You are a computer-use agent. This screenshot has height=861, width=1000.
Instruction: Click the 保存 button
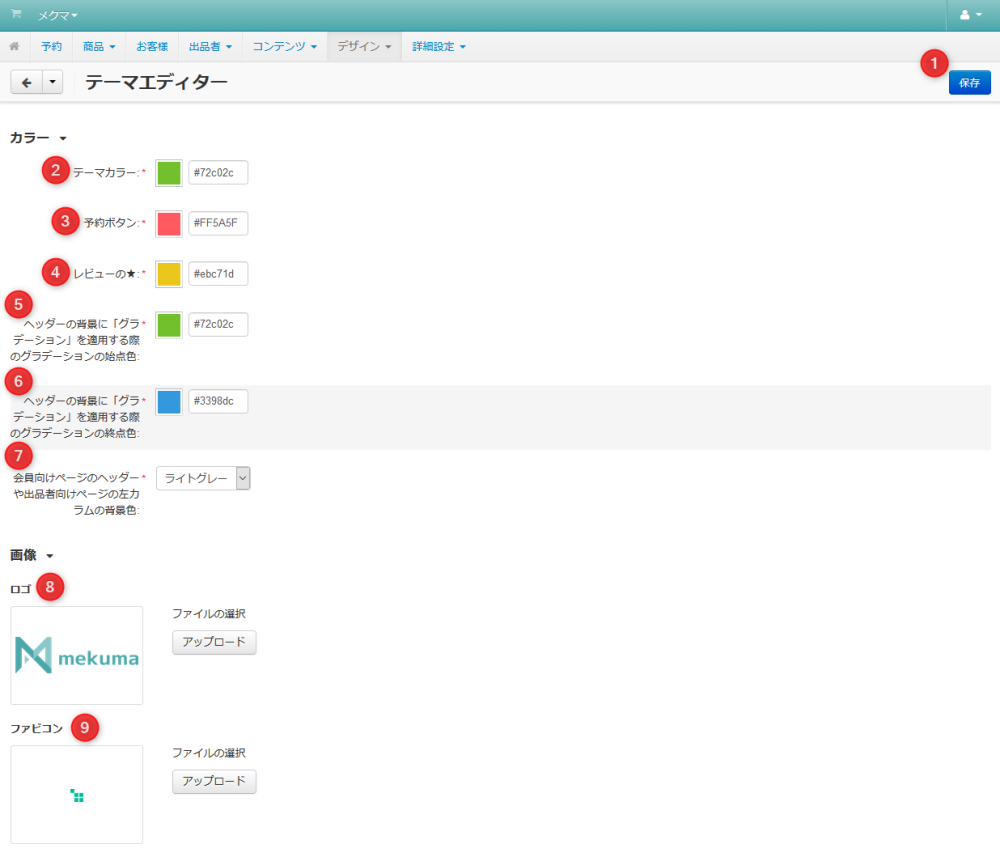point(969,83)
